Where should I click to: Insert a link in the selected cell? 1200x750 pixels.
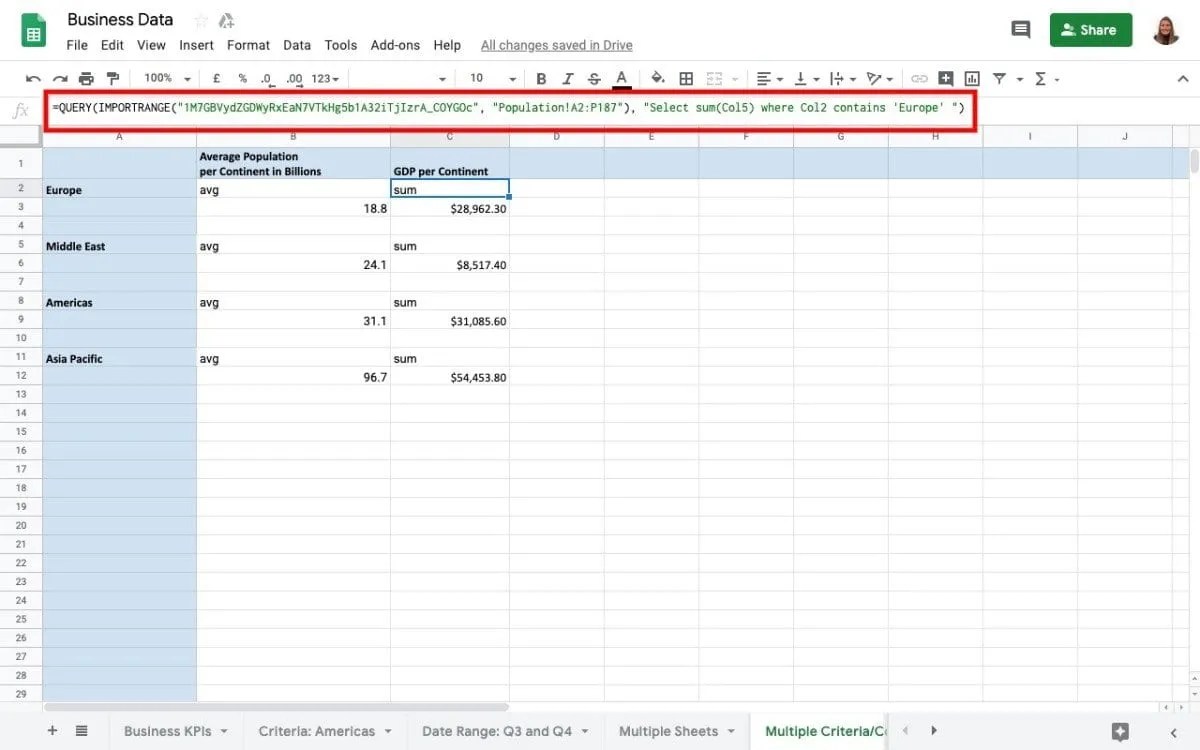(x=920, y=78)
